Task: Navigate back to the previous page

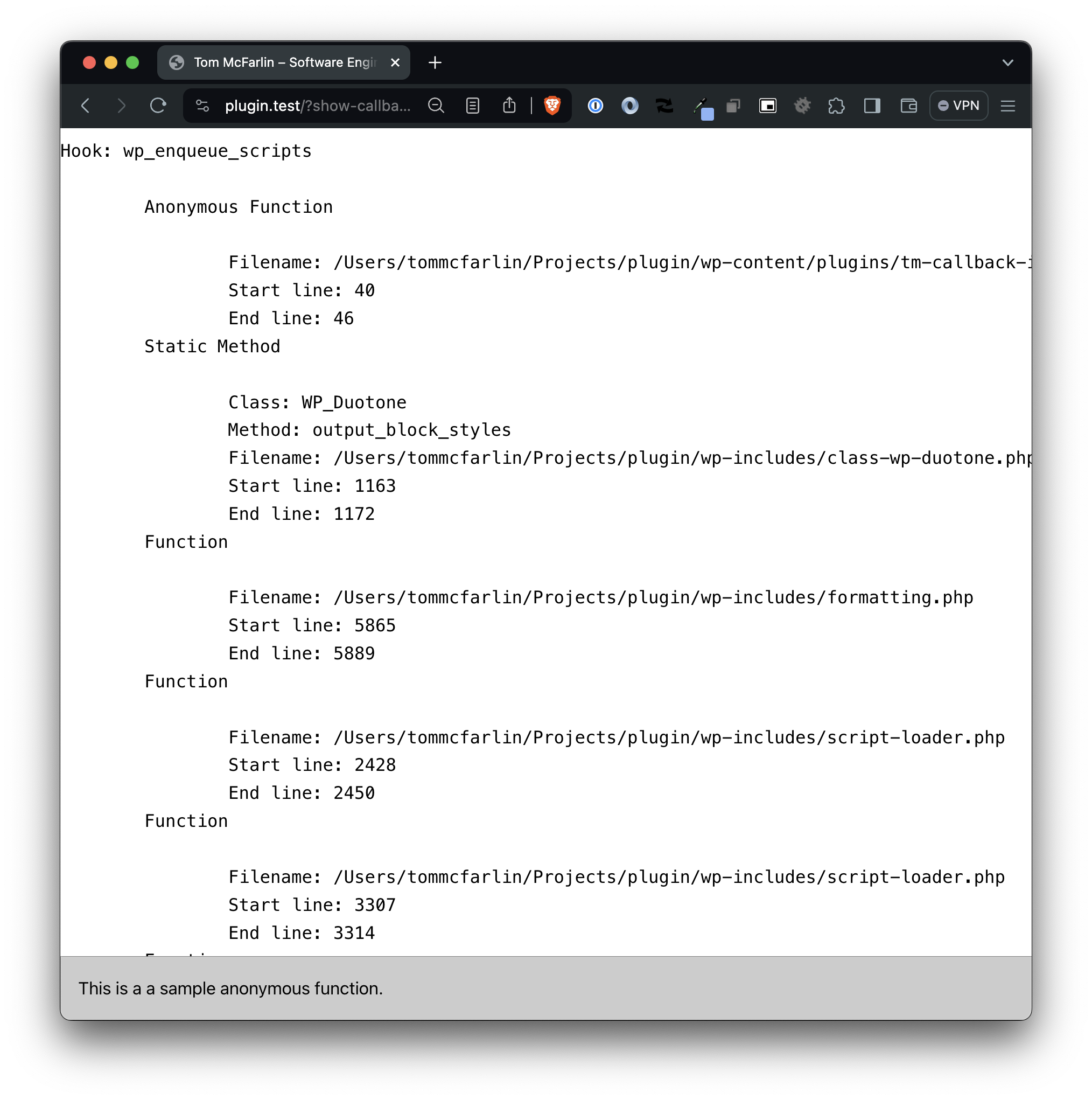Action: point(86,106)
